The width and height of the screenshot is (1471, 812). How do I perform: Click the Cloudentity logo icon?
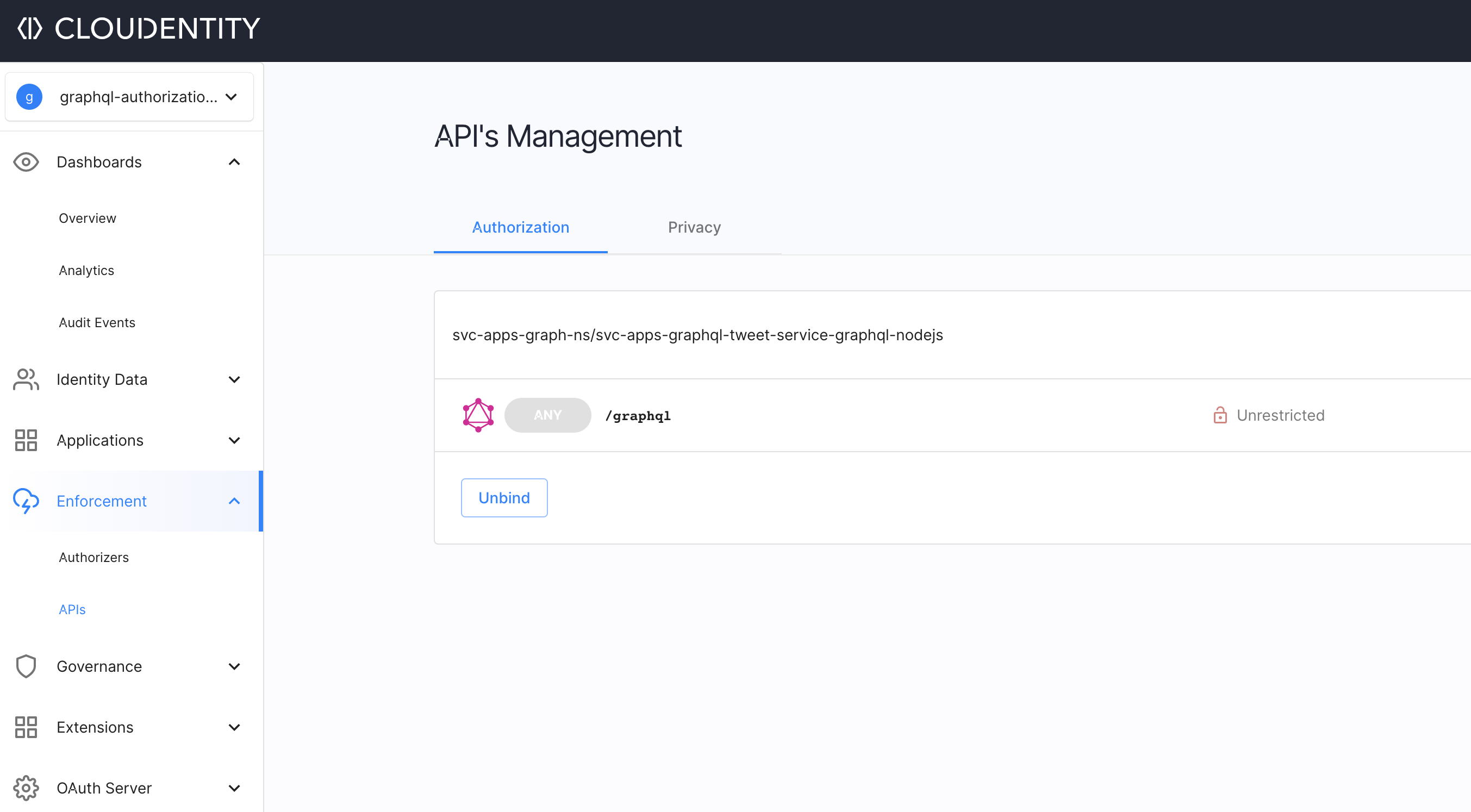pyautogui.click(x=30, y=28)
